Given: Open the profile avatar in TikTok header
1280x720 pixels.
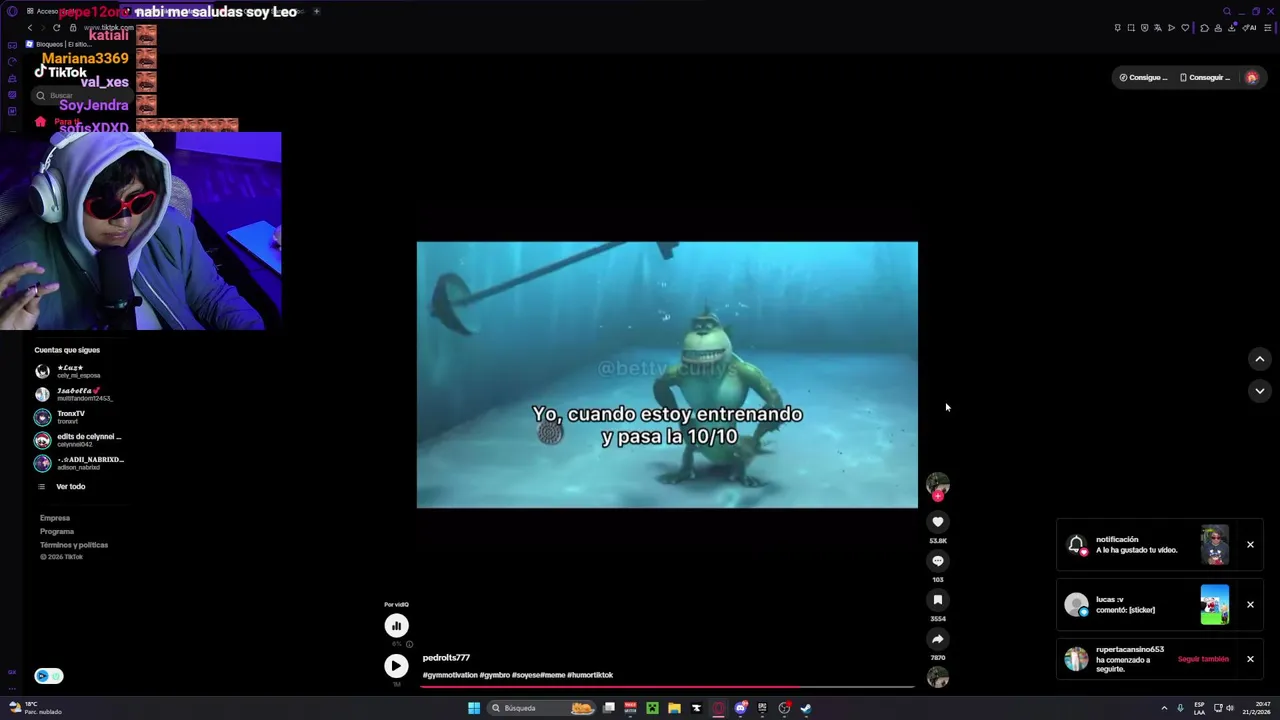Looking at the screenshot, I should pos(1251,77).
